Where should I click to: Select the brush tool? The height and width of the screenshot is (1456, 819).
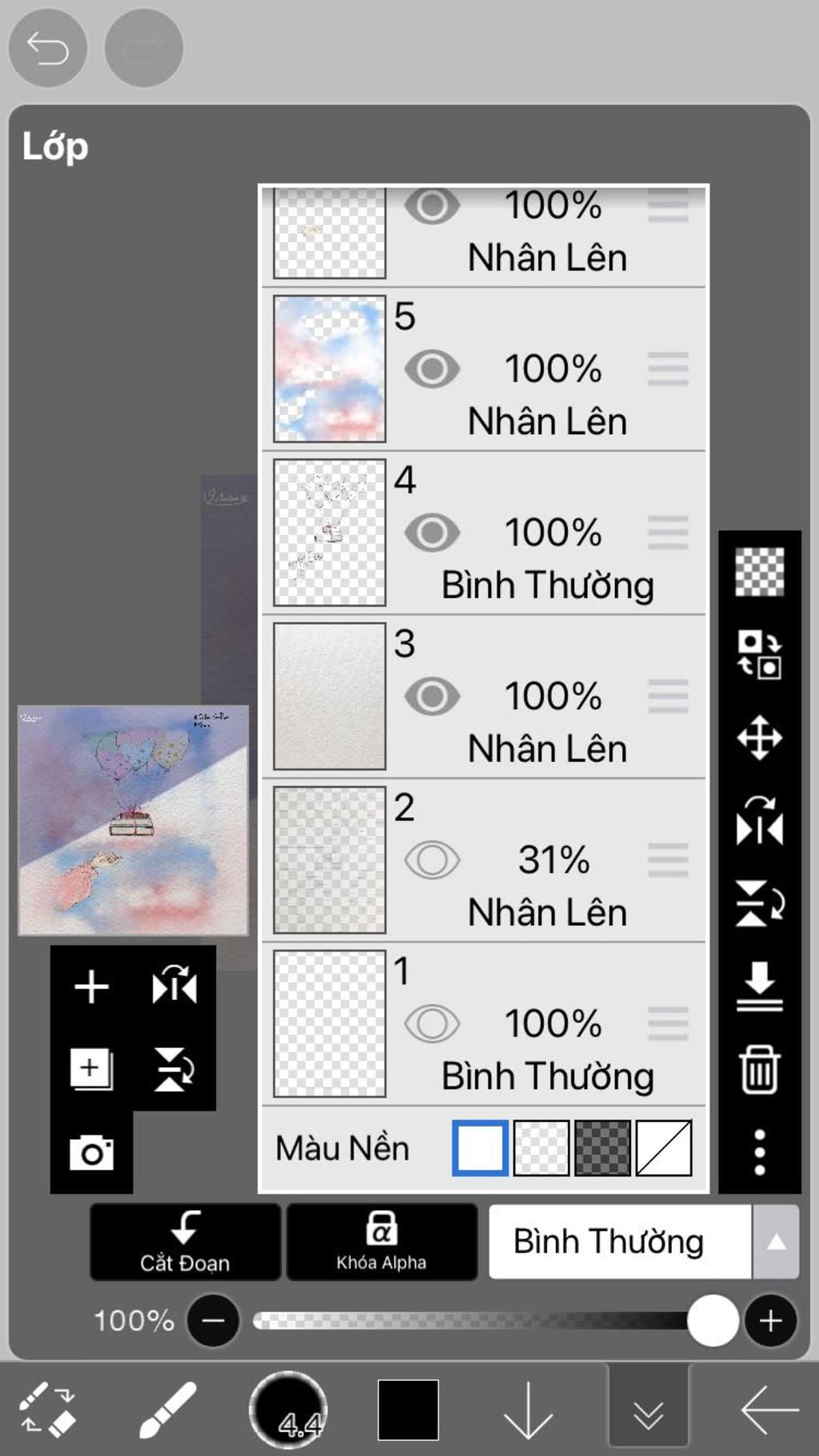167,1410
